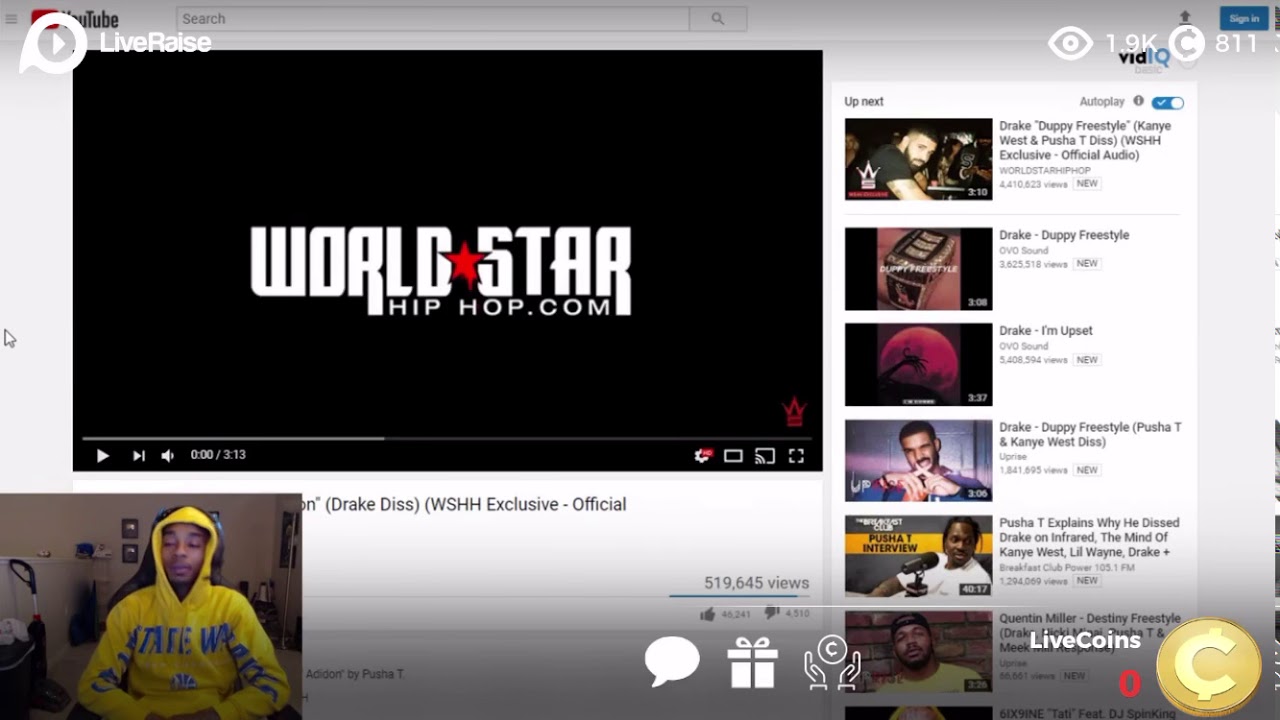This screenshot has width=1280, height=720.
Task: Open the OVO Sound Duppy Freestyle thumbnail
Action: (918, 269)
